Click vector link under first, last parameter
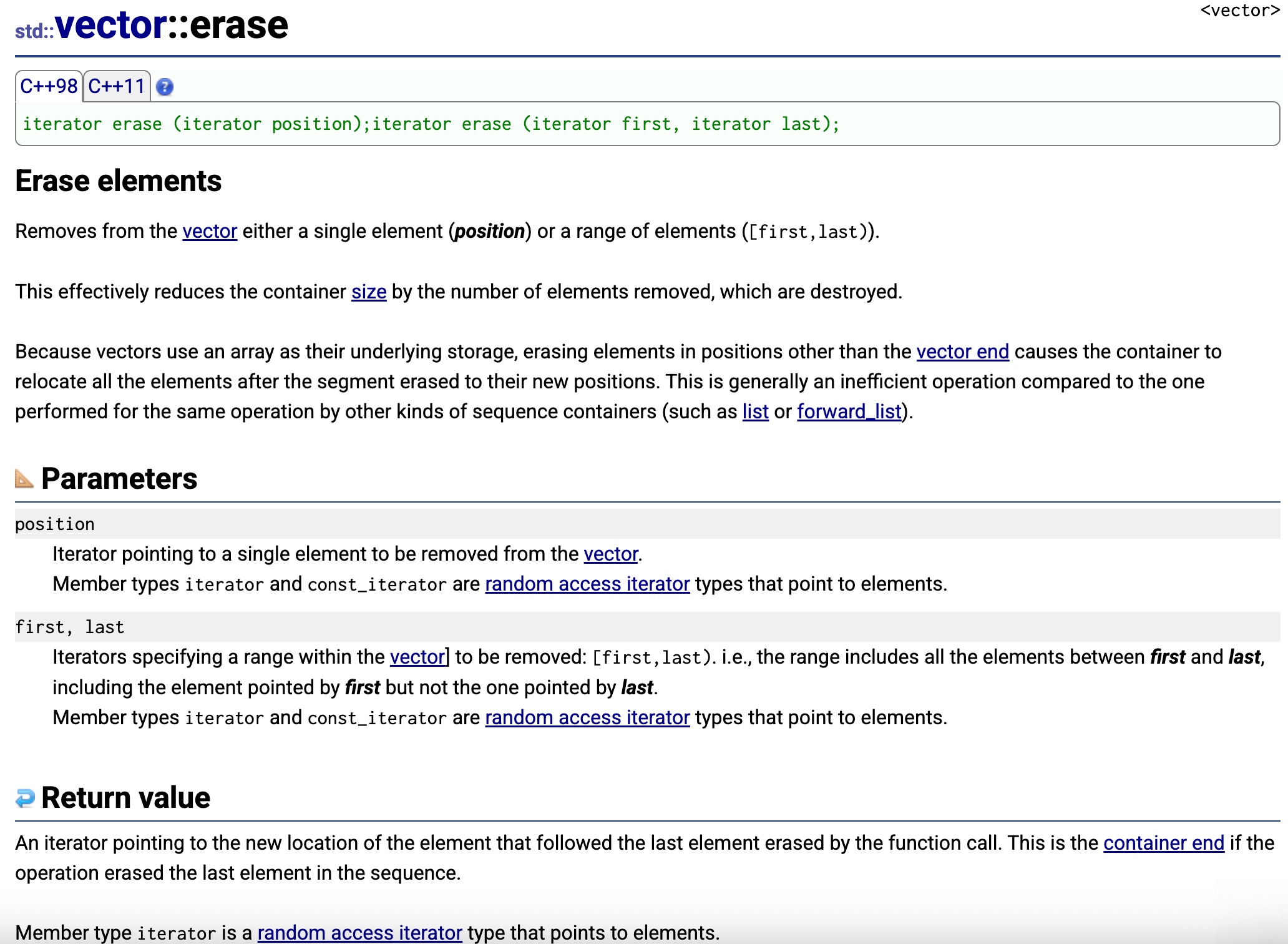The width and height of the screenshot is (1288, 944). pyautogui.click(x=417, y=657)
